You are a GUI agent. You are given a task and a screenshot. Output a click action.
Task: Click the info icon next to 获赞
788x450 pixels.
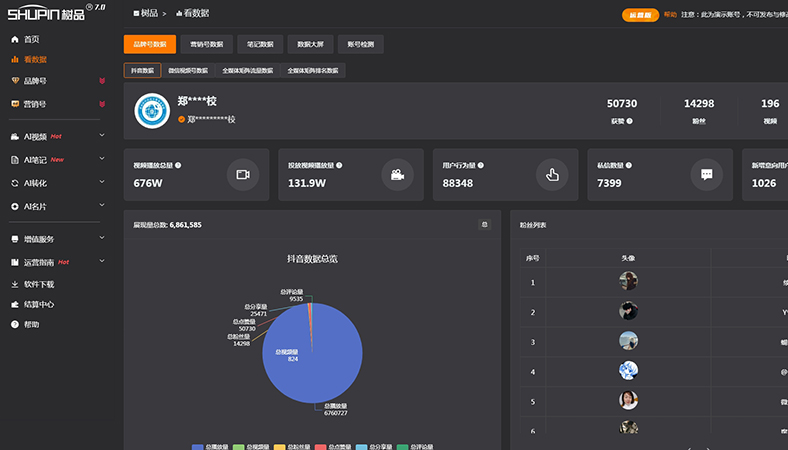coord(629,120)
